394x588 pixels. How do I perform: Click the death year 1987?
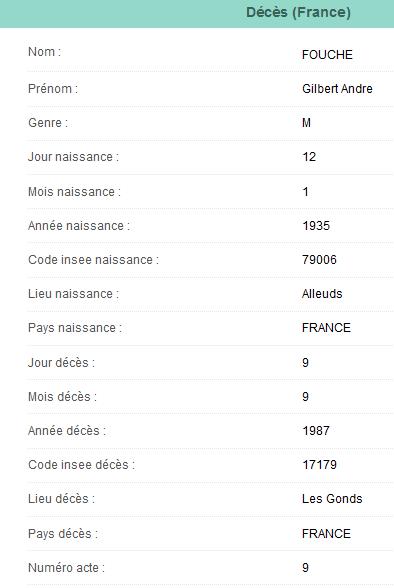[316, 431]
